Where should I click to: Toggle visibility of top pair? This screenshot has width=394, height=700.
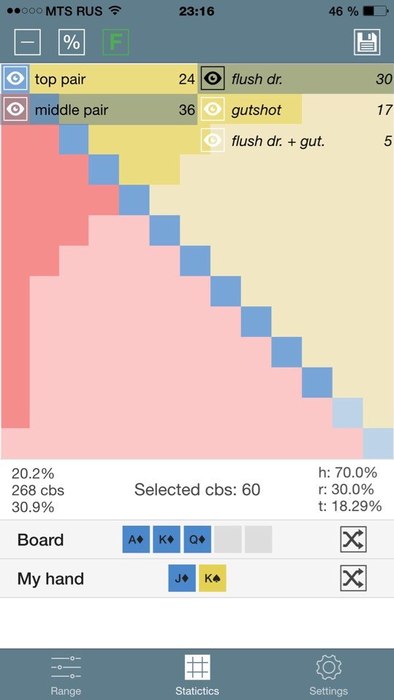(16, 79)
